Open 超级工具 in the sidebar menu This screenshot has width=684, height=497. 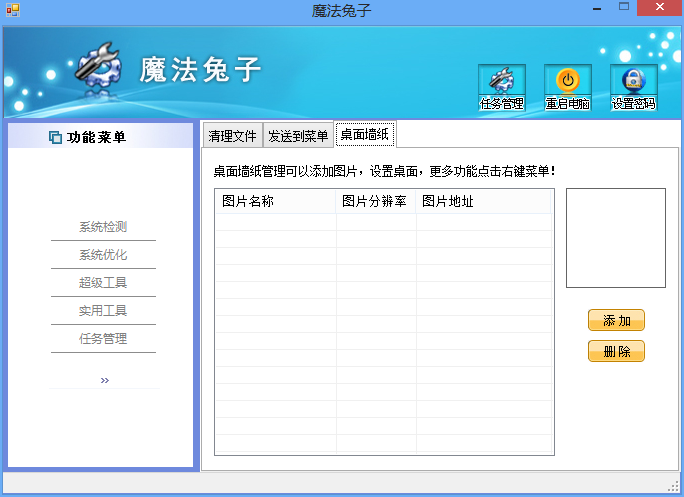(x=103, y=283)
